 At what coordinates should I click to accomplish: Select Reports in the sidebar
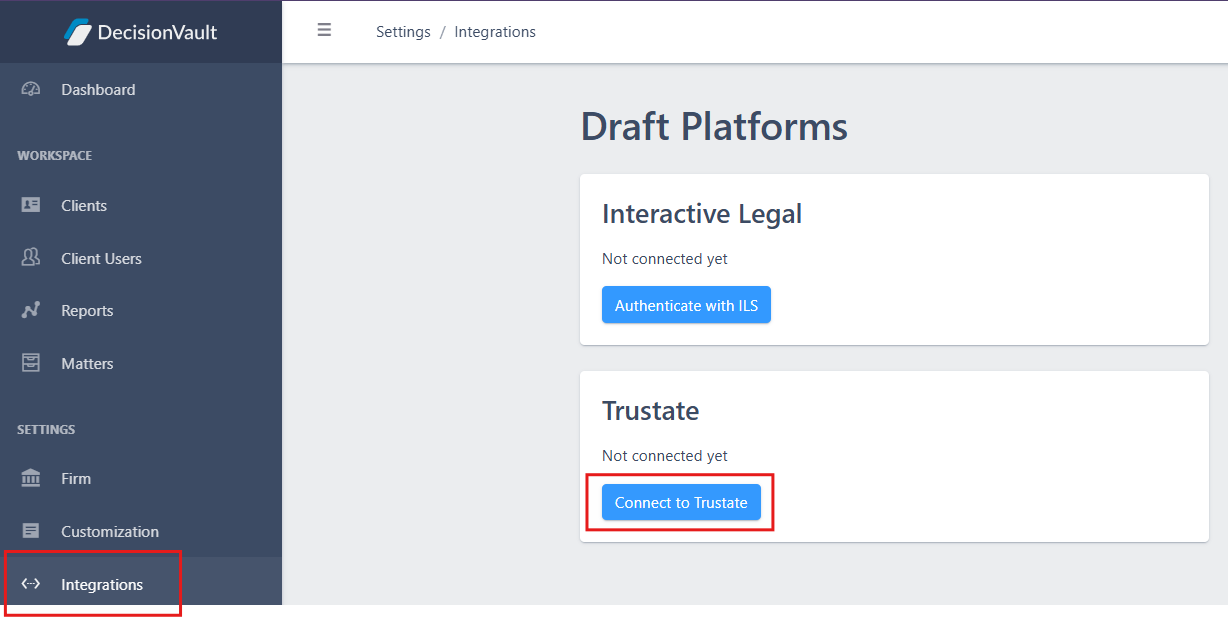[x=141, y=310]
